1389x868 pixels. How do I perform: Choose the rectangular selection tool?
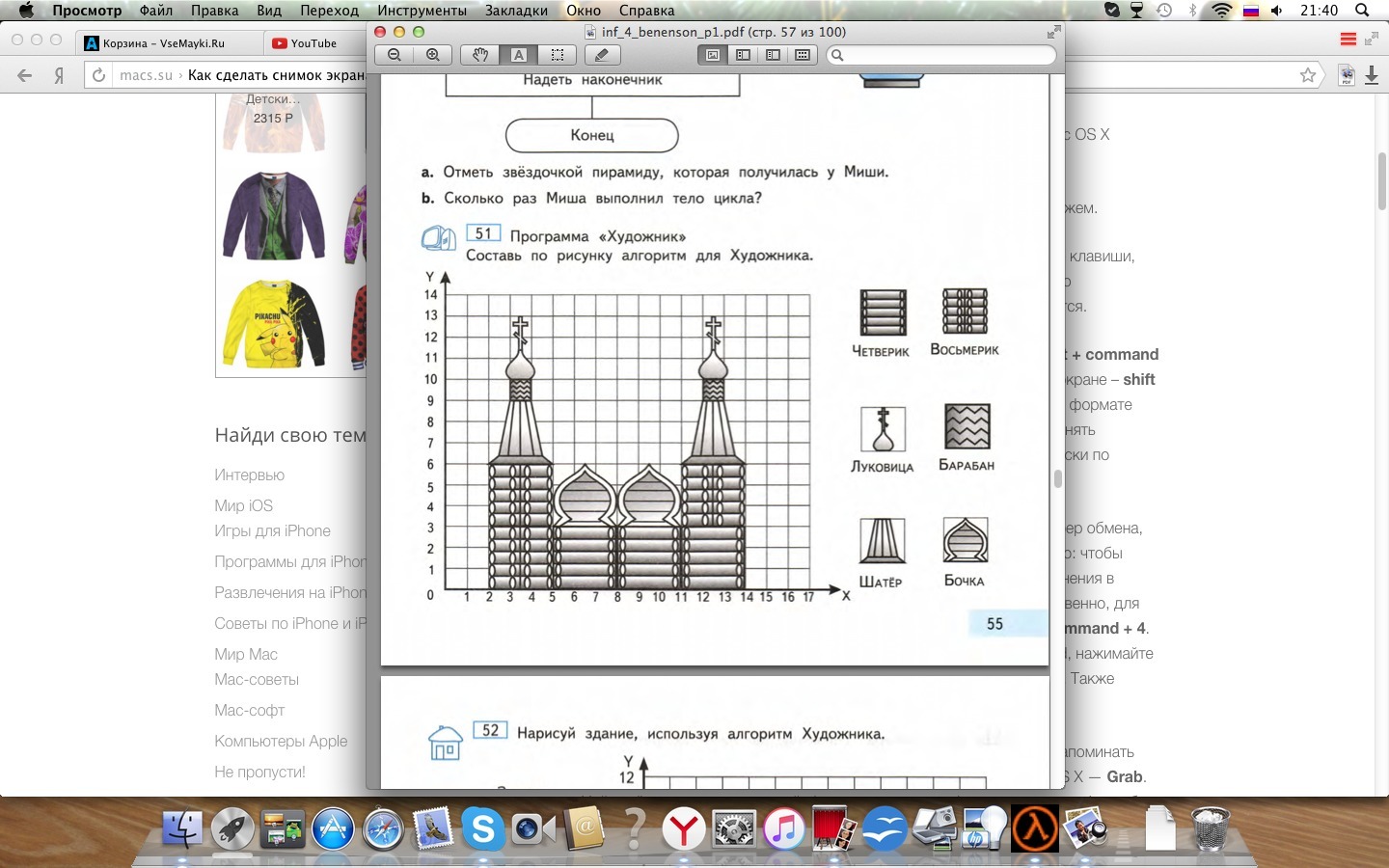point(558,55)
